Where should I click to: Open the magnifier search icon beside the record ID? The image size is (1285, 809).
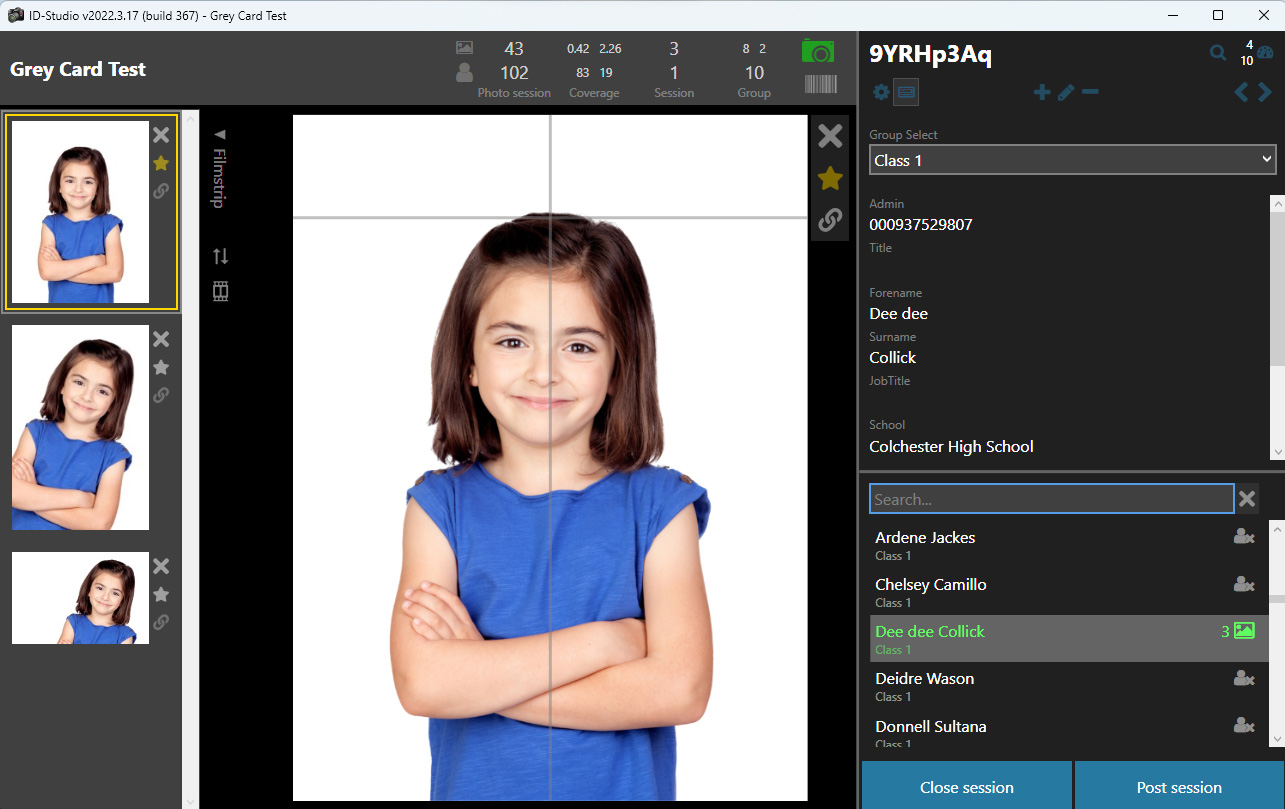click(x=1217, y=54)
